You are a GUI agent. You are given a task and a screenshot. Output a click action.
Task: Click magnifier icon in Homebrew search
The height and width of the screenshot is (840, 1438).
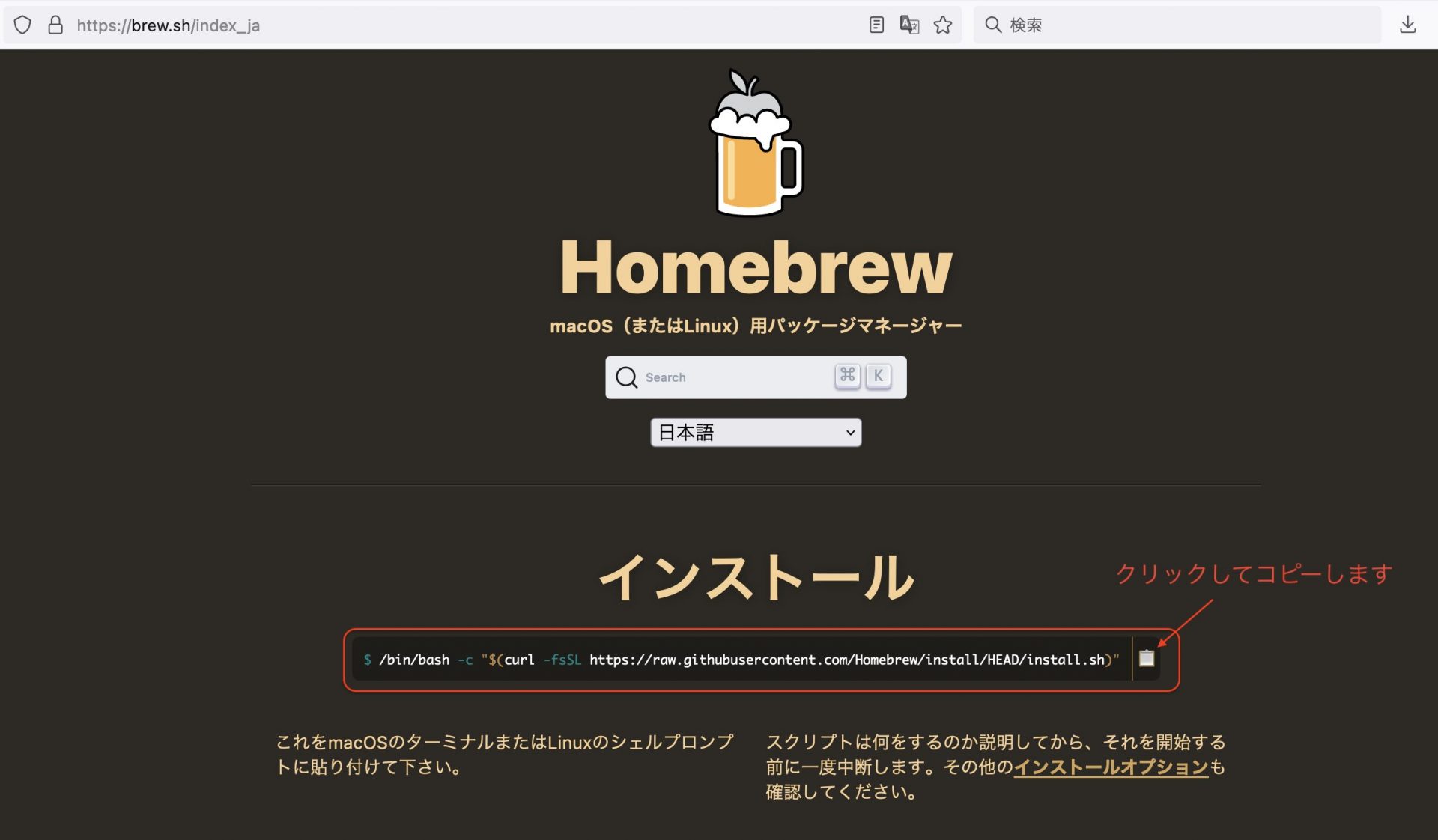coord(626,377)
